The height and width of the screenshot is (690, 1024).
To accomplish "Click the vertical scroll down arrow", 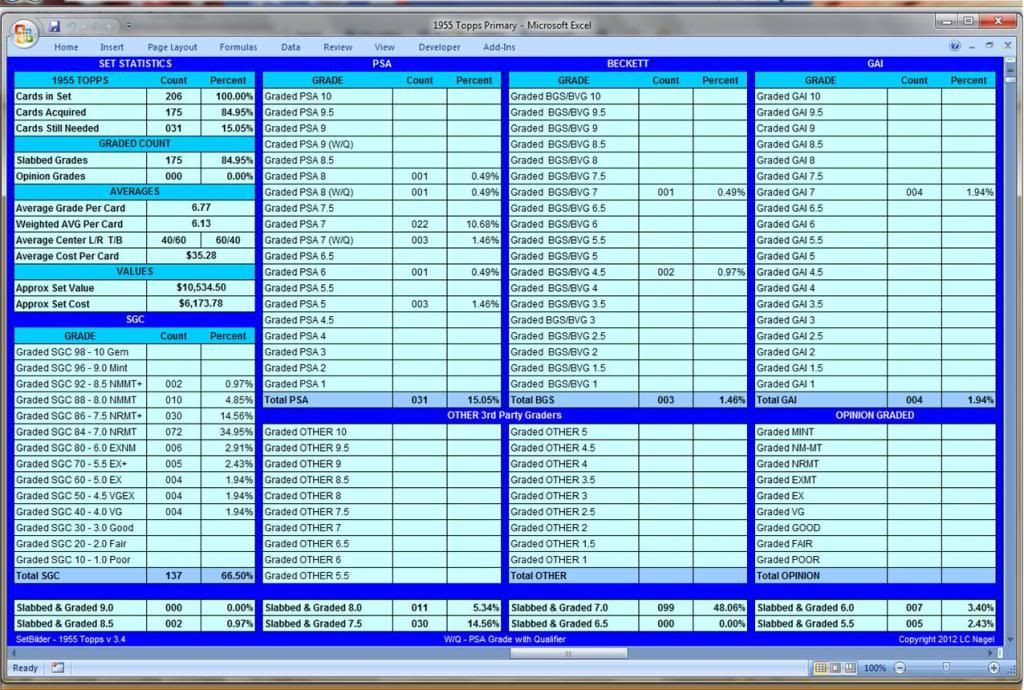I will tap(1010, 640).
